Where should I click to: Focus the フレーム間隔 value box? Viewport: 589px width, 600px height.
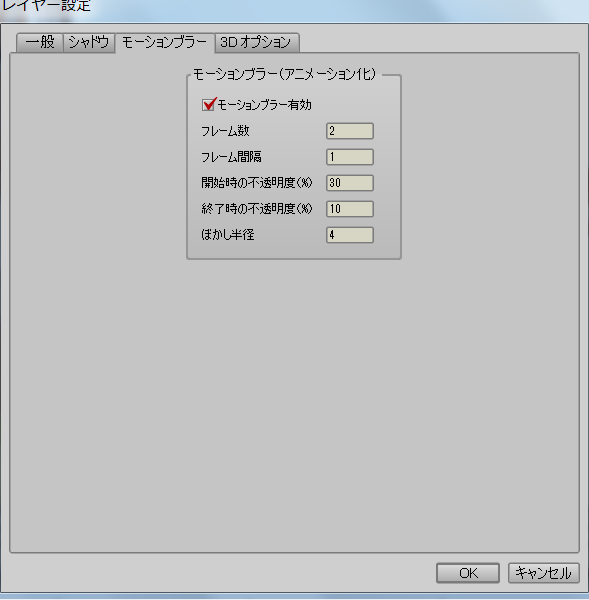(350, 157)
